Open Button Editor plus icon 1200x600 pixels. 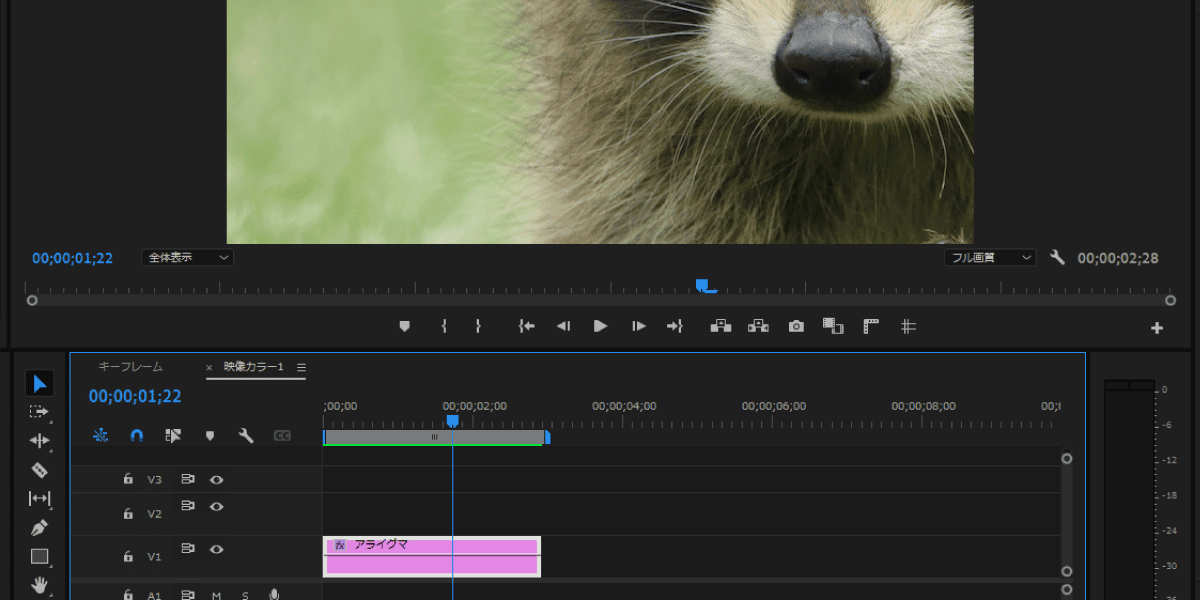coord(1157,328)
